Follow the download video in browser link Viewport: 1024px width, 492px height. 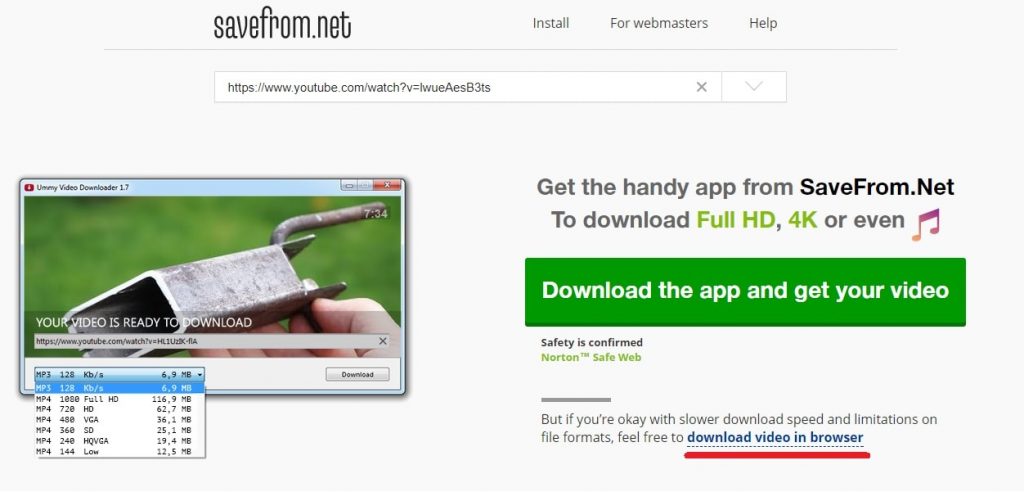tap(775, 437)
